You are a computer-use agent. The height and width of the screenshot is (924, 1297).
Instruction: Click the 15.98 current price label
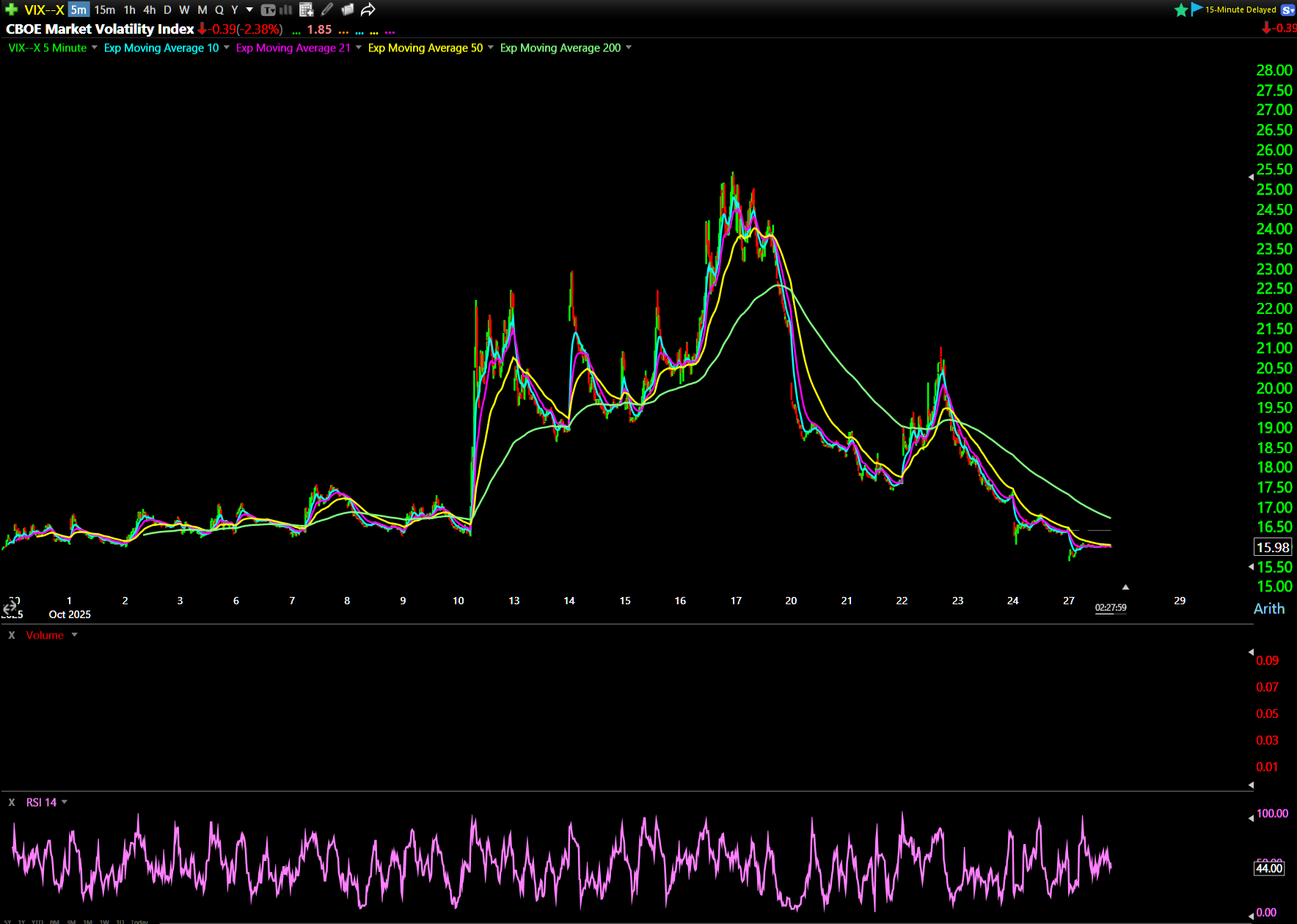click(1272, 547)
